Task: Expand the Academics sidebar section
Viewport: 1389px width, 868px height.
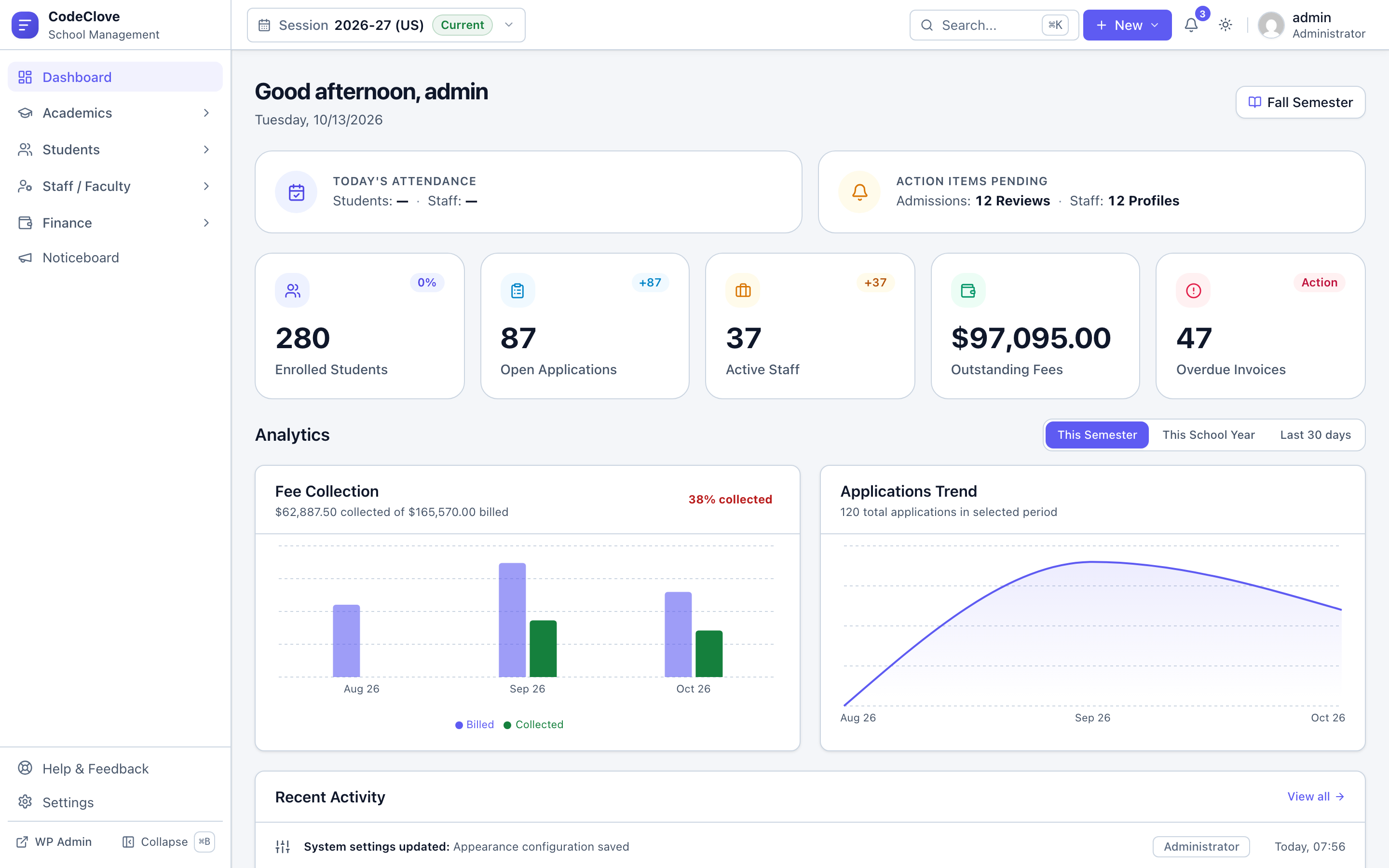Action: tap(115, 113)
